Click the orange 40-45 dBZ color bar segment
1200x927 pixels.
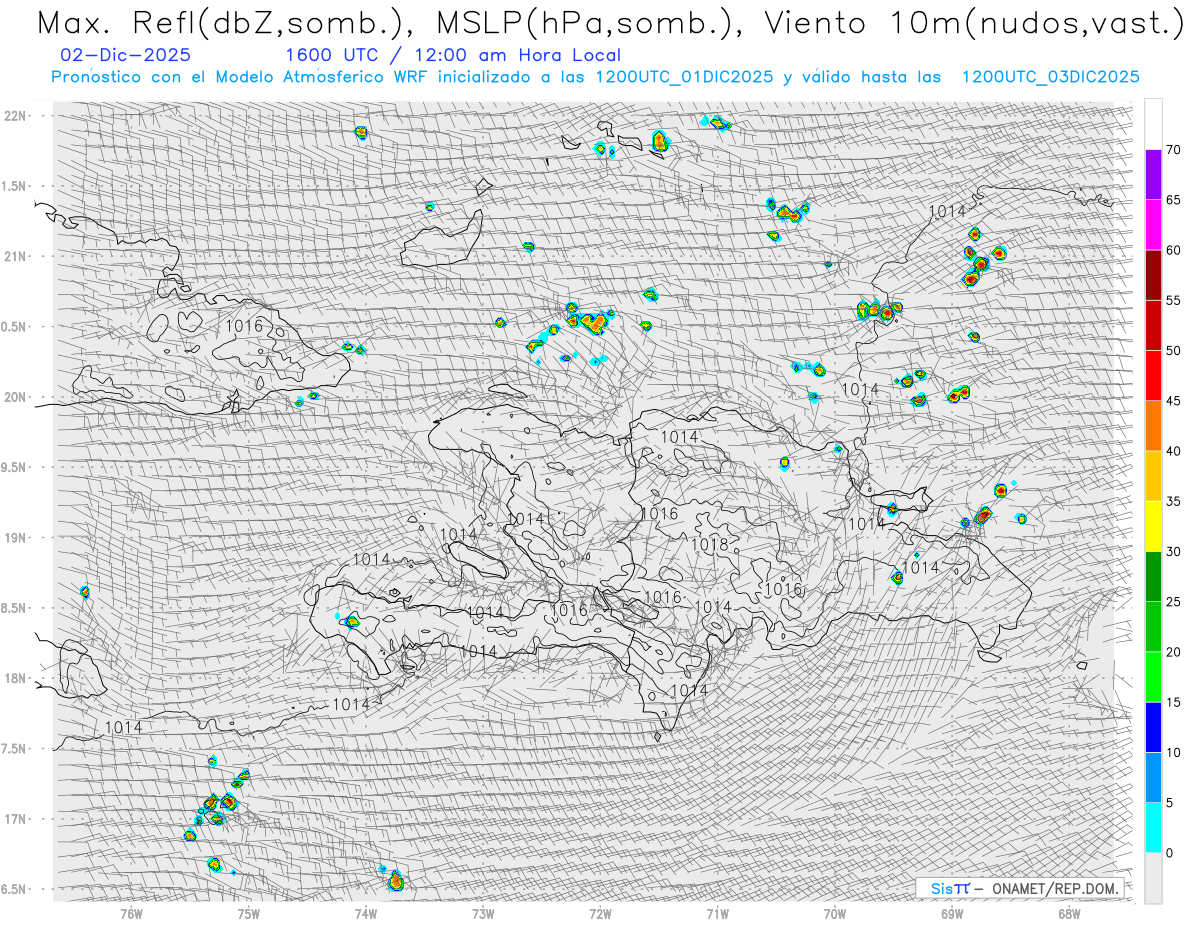[1153, 426]
